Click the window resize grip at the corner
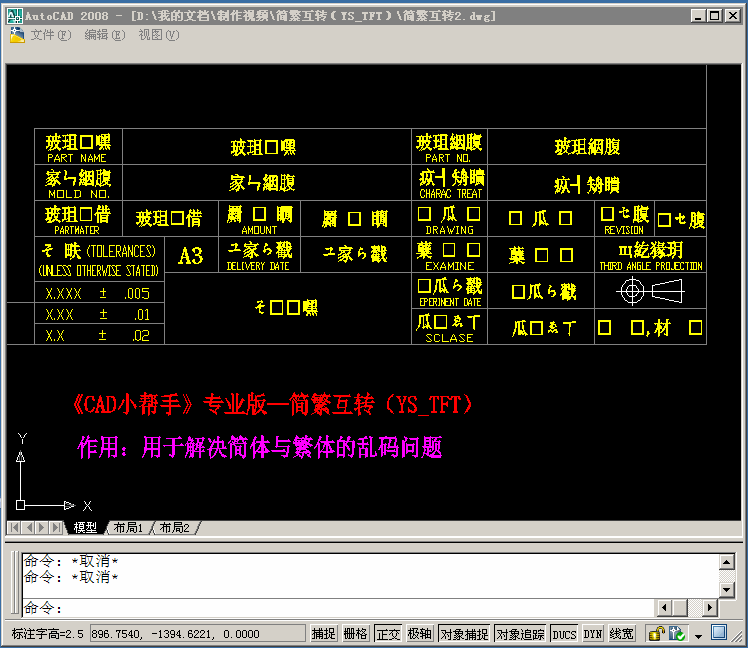This screenshot has width=748, height=648. [x=738, y=638]
